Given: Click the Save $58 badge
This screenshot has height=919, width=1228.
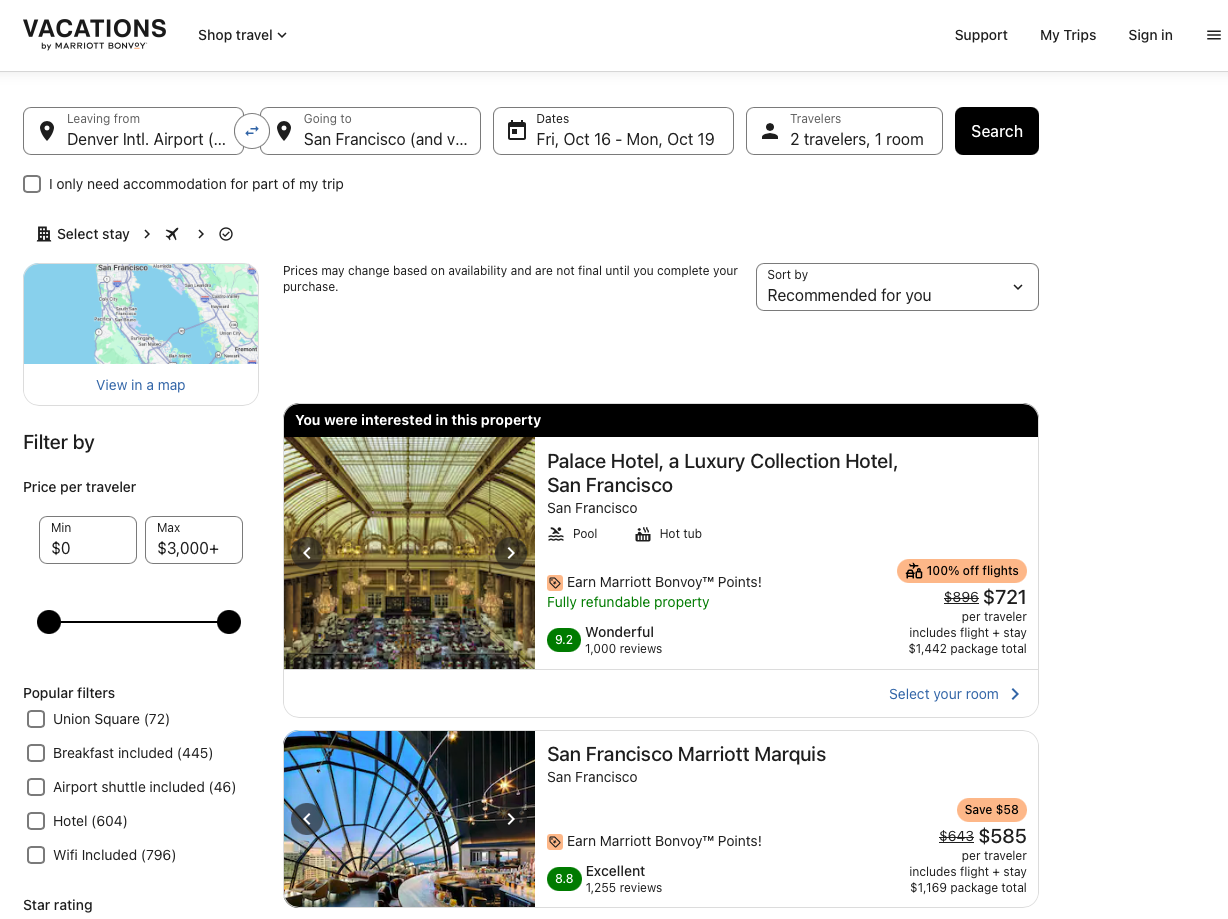Looking at the screenshot, I should (x=992, y=810).
